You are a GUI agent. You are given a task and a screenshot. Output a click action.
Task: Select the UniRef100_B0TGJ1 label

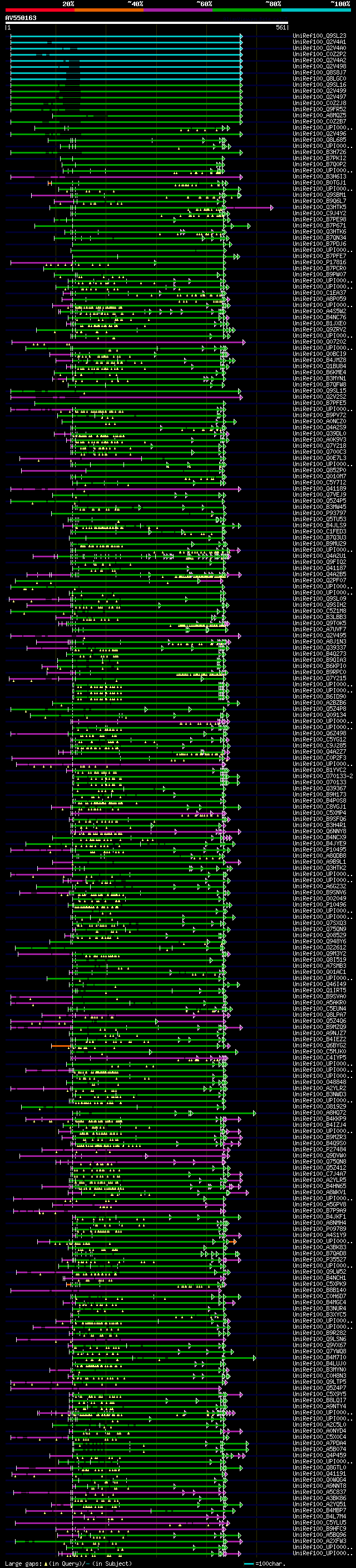[319, 182]
